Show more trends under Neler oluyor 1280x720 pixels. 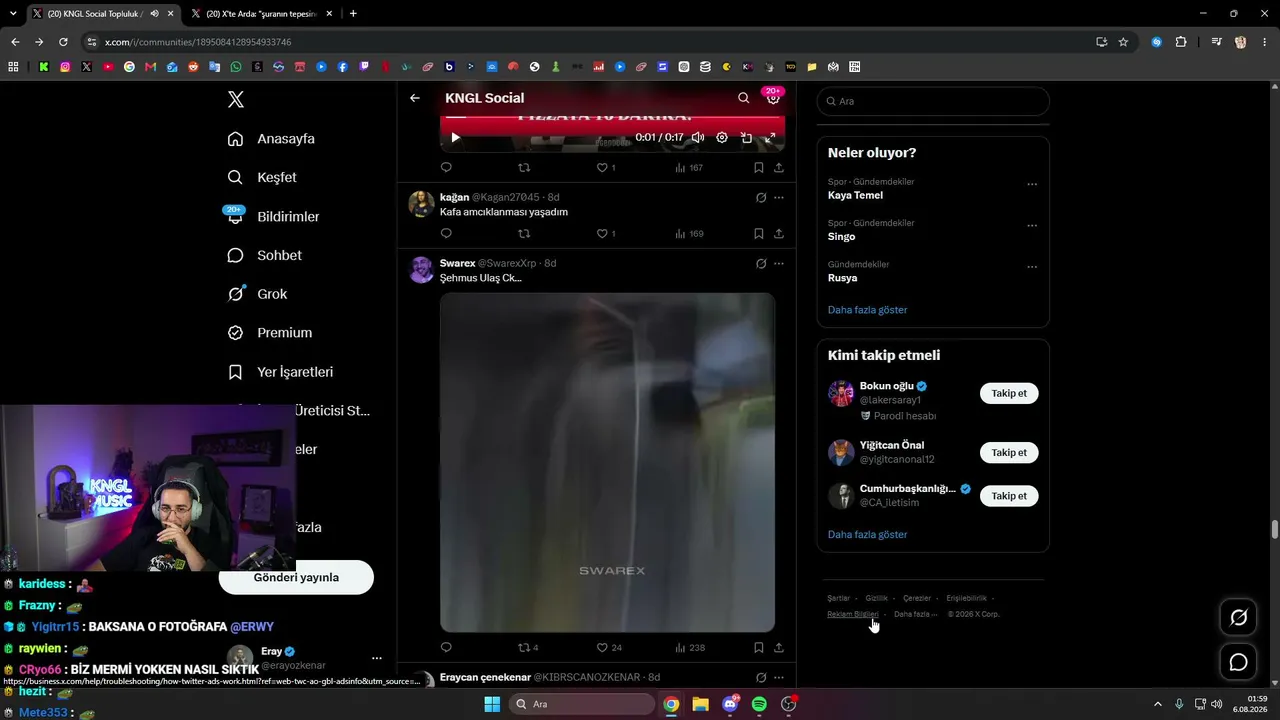(x=868, y=310)
